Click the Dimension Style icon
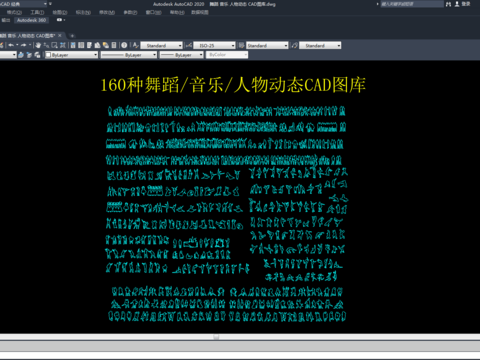Viewport: 480px width, 360px height. click(189, 45)
